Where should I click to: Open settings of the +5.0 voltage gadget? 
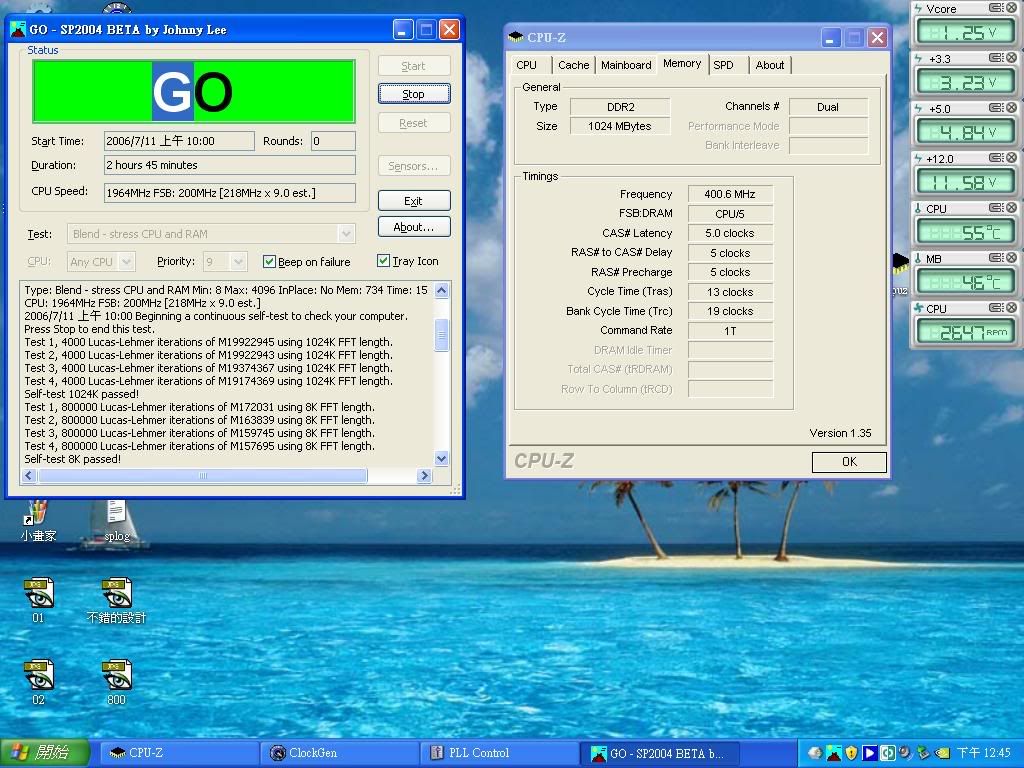click(x=997, y=108)
